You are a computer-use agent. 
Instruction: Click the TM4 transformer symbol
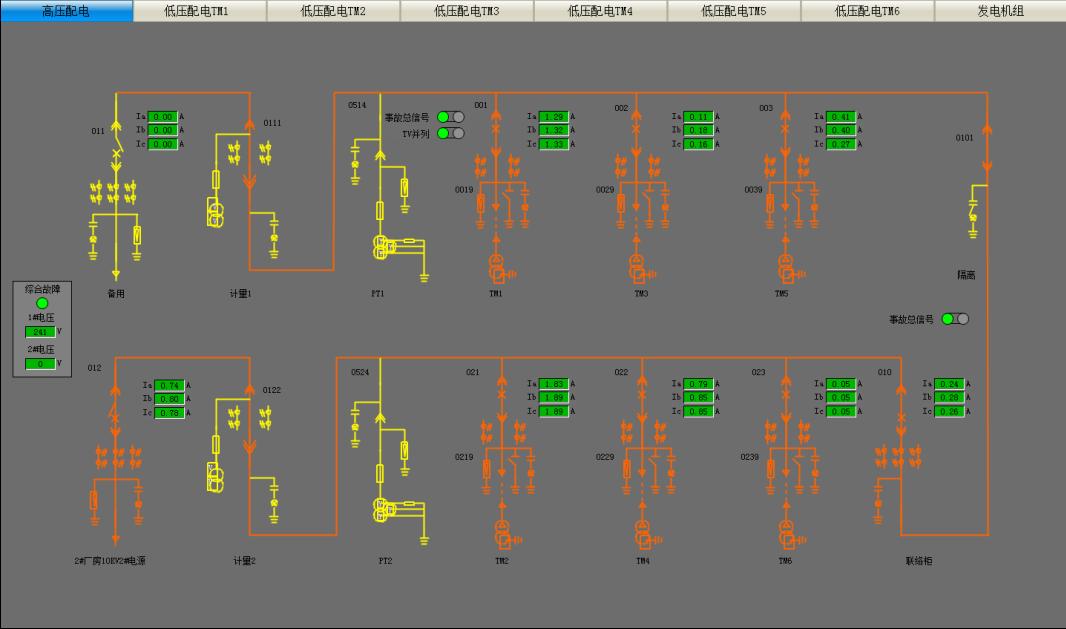[641, 534]
